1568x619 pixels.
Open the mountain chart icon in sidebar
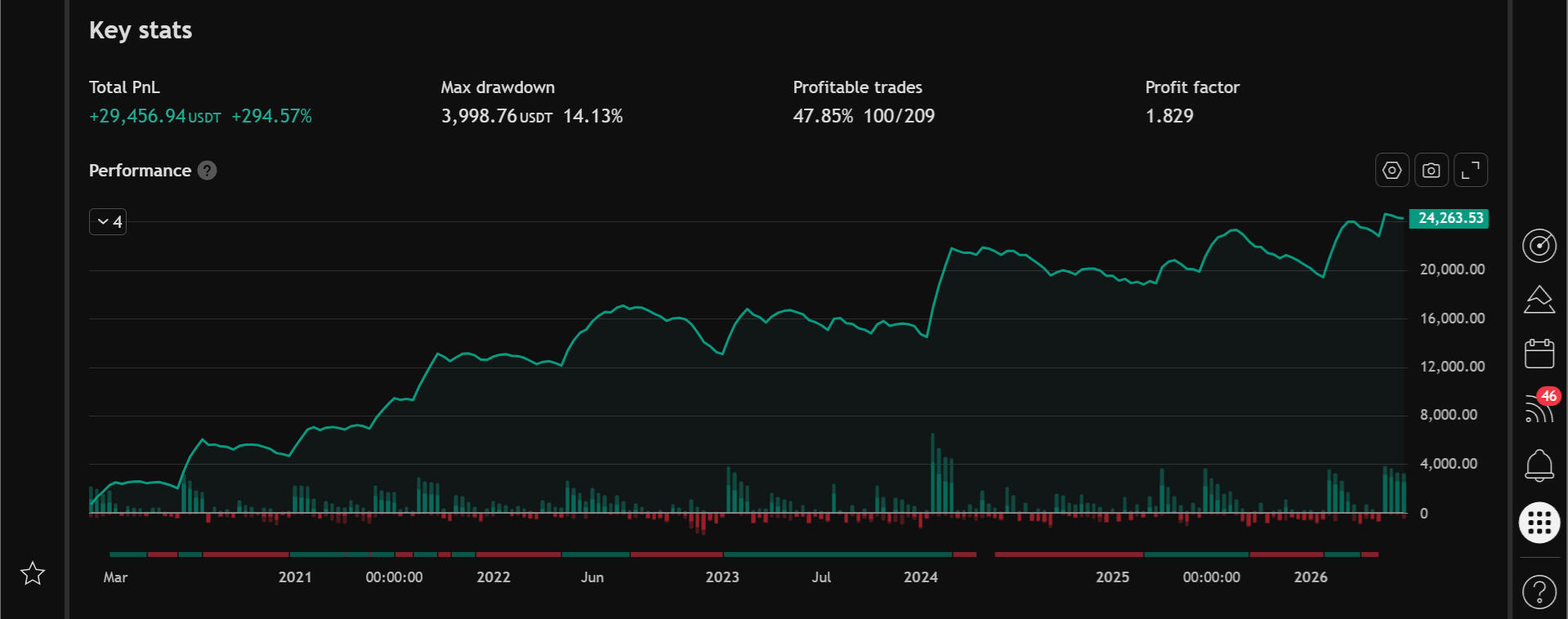pos(1539,300)
